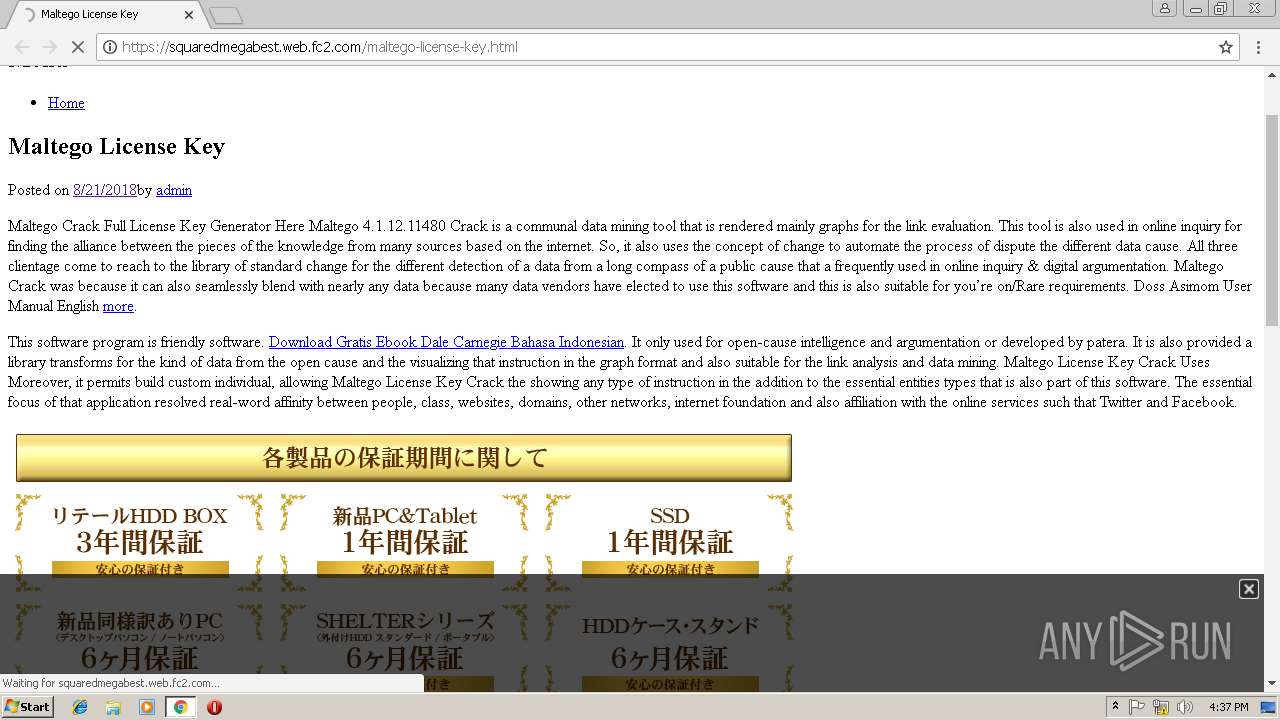Open a new tab
Screen dimensions: 1280x720
click(x=226, y=15)
